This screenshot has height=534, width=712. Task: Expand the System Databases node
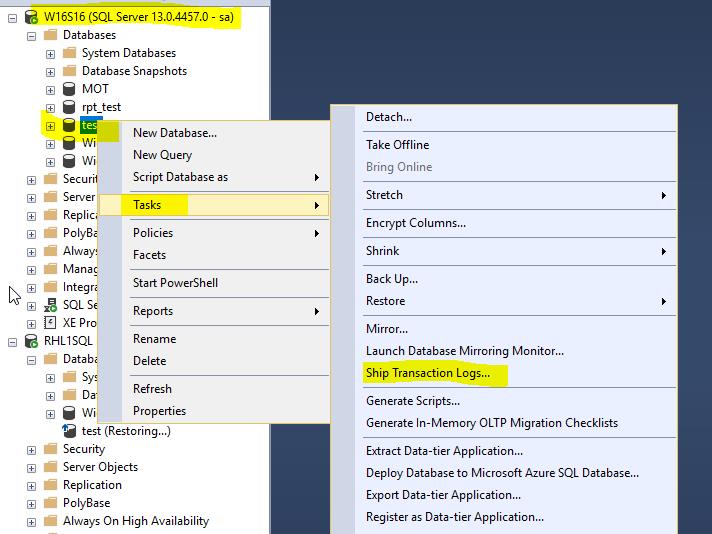coord(50,54)
